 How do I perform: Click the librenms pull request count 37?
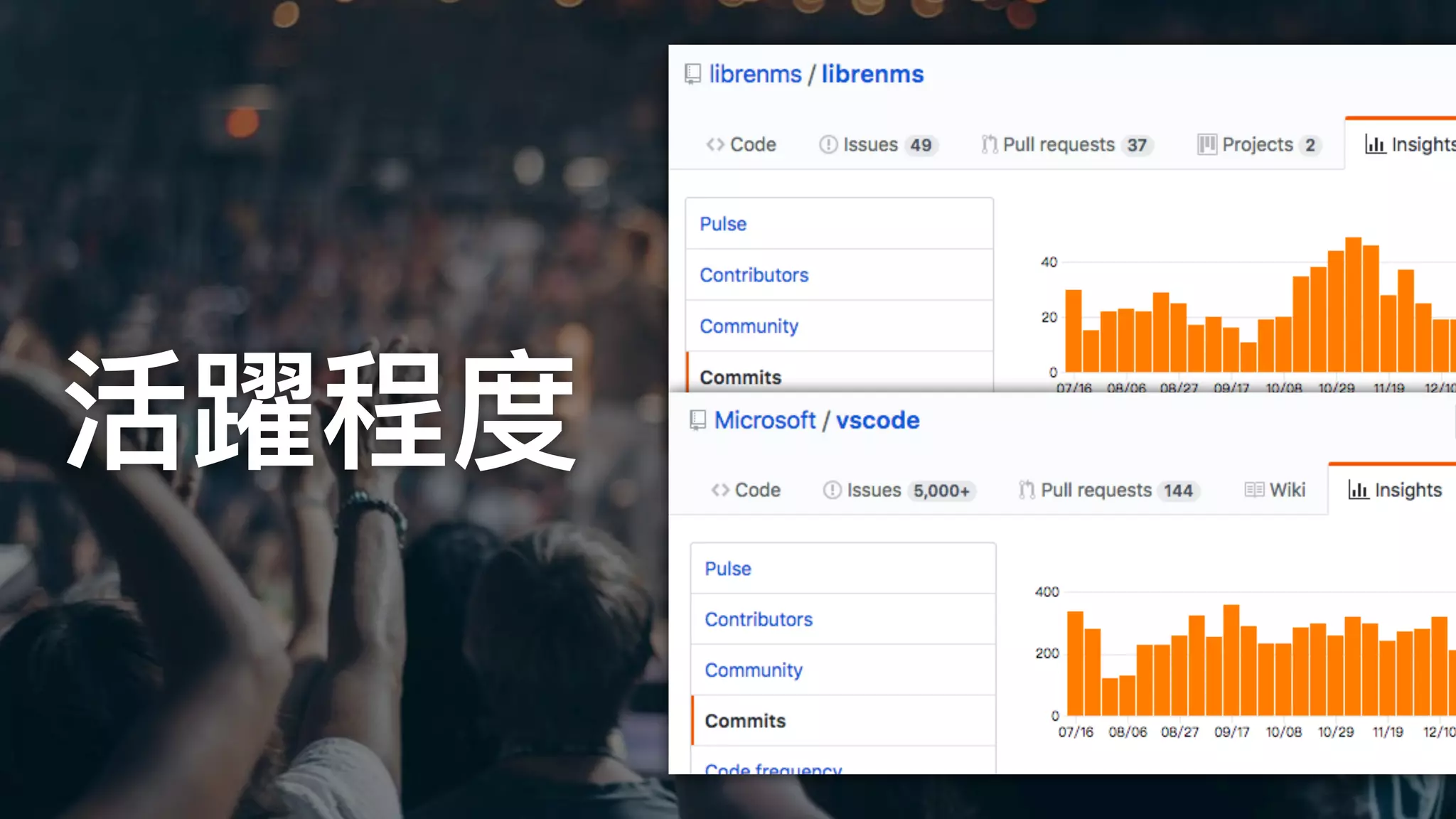1137,145
